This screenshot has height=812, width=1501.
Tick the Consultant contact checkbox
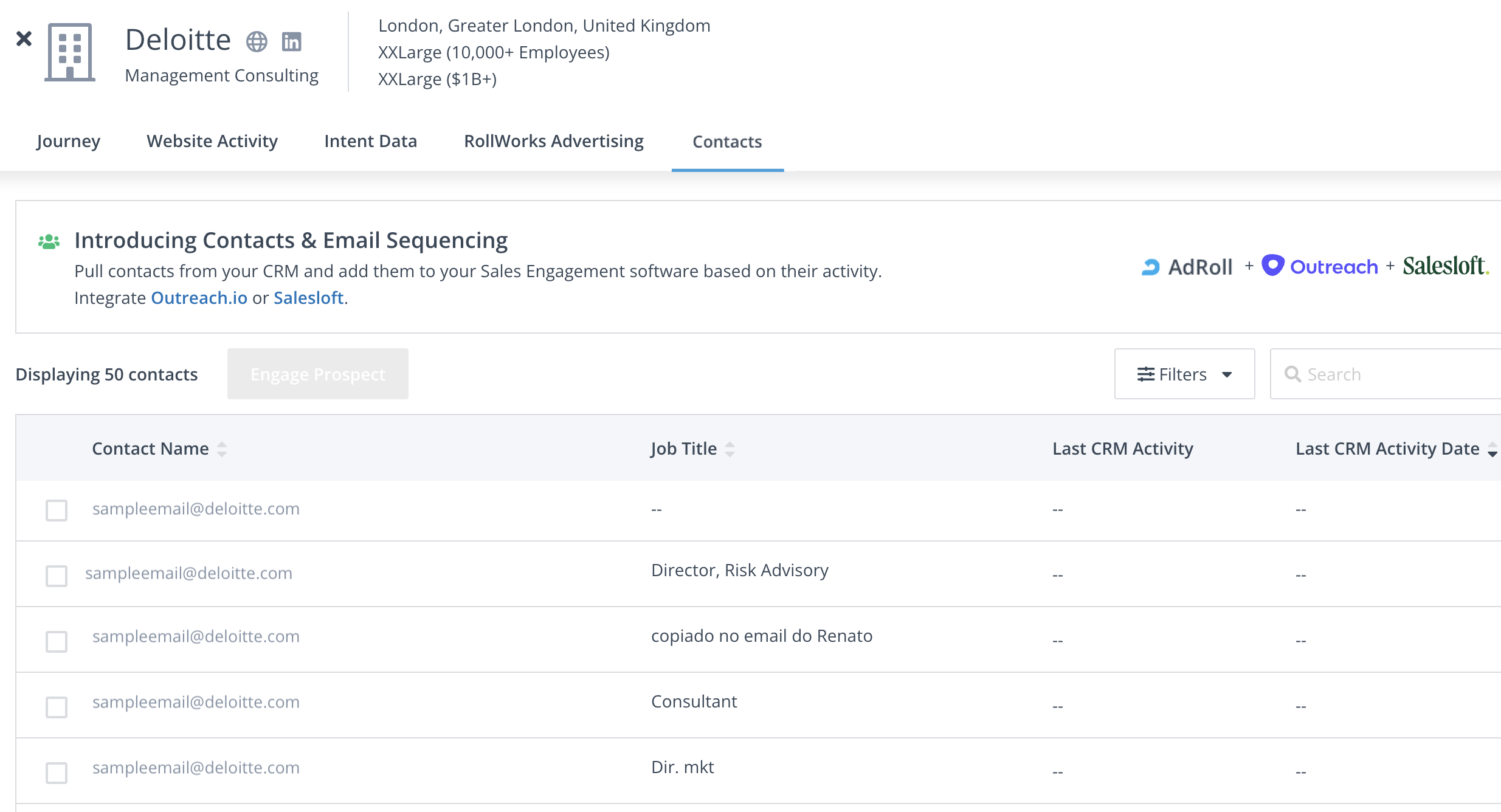(57, 707)
